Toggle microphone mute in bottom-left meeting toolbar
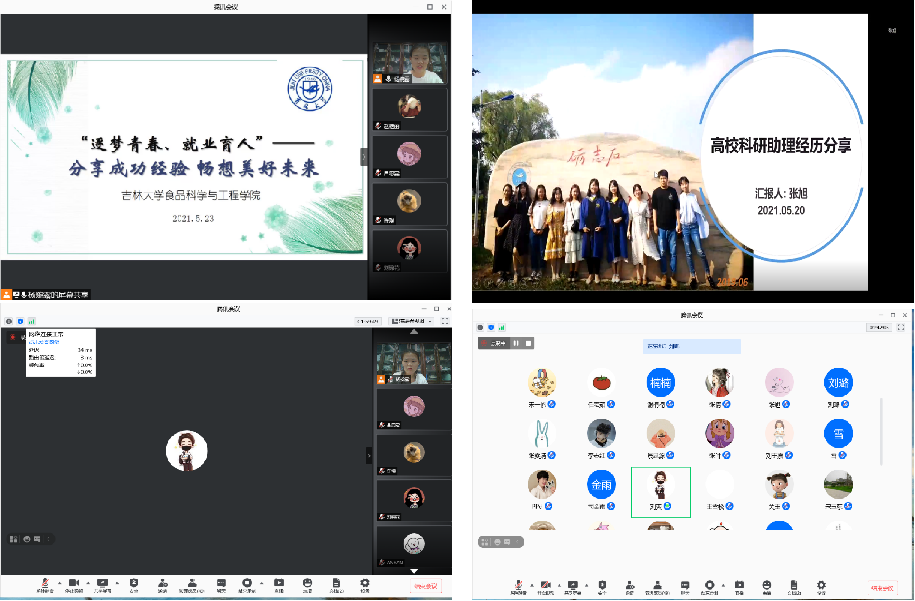 point(46,582)
